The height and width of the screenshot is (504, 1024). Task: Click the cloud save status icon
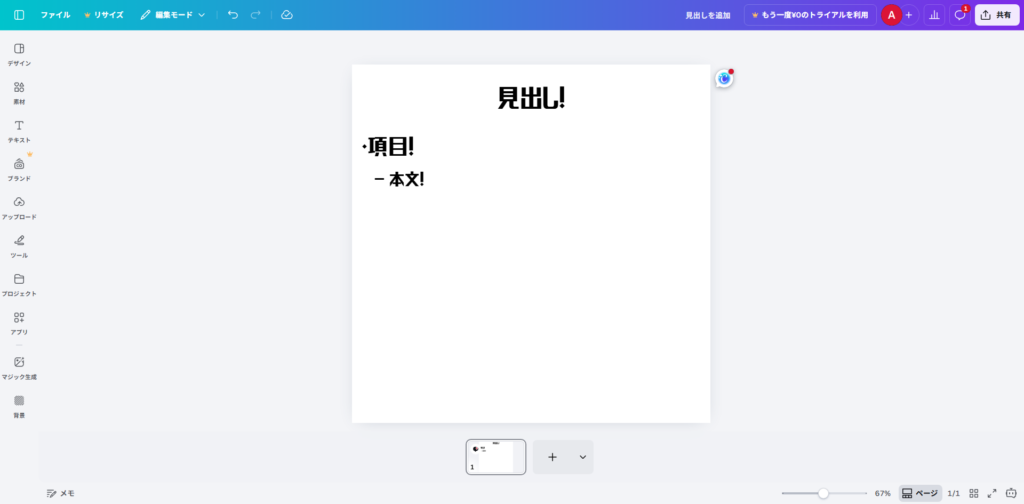[287, 15]
